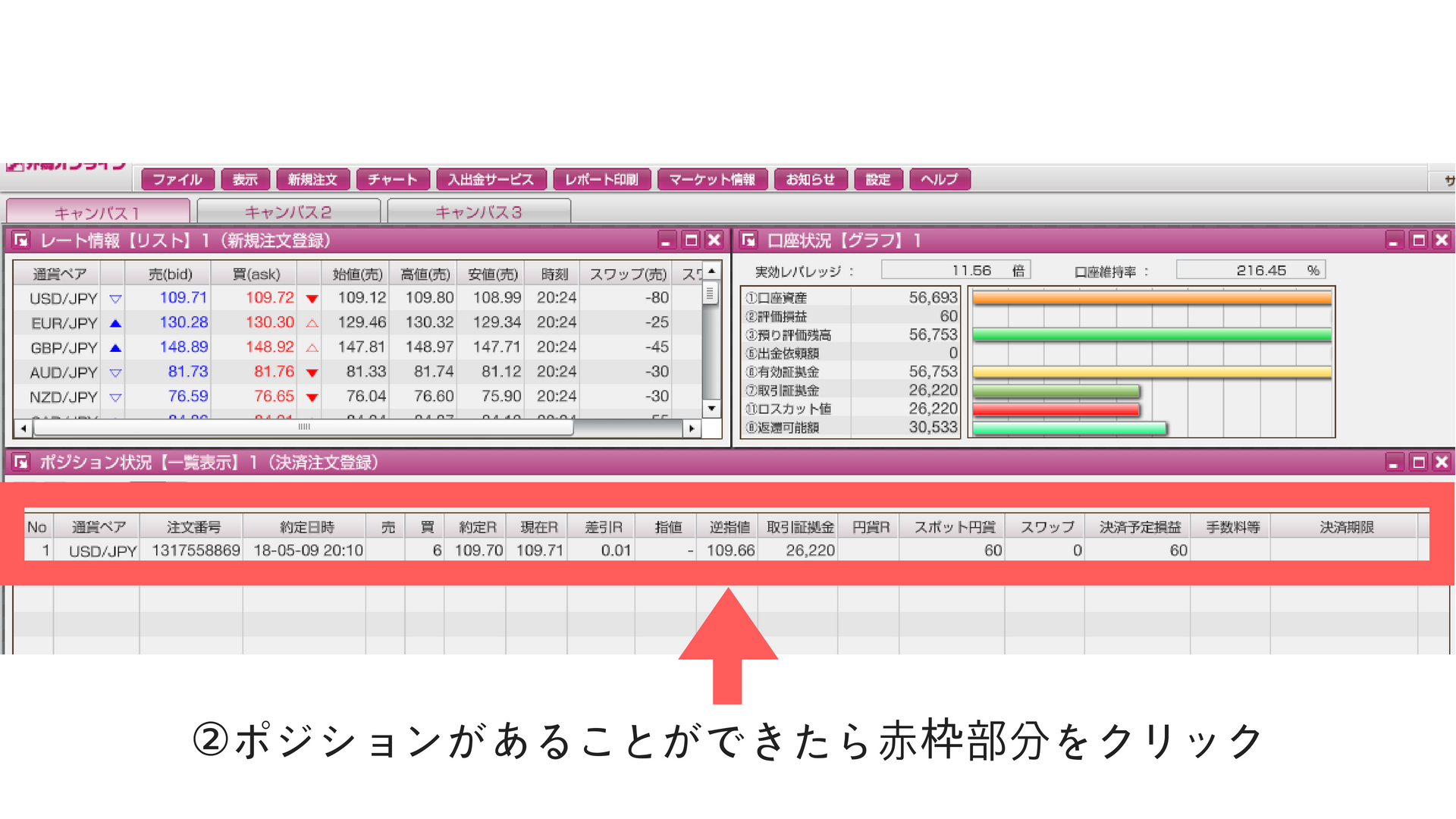Screen dimensions: 1456x819
Task: Click the rate list horizontal scrollbar thumb
Action: pyautogui.click(x=303, y=428)
